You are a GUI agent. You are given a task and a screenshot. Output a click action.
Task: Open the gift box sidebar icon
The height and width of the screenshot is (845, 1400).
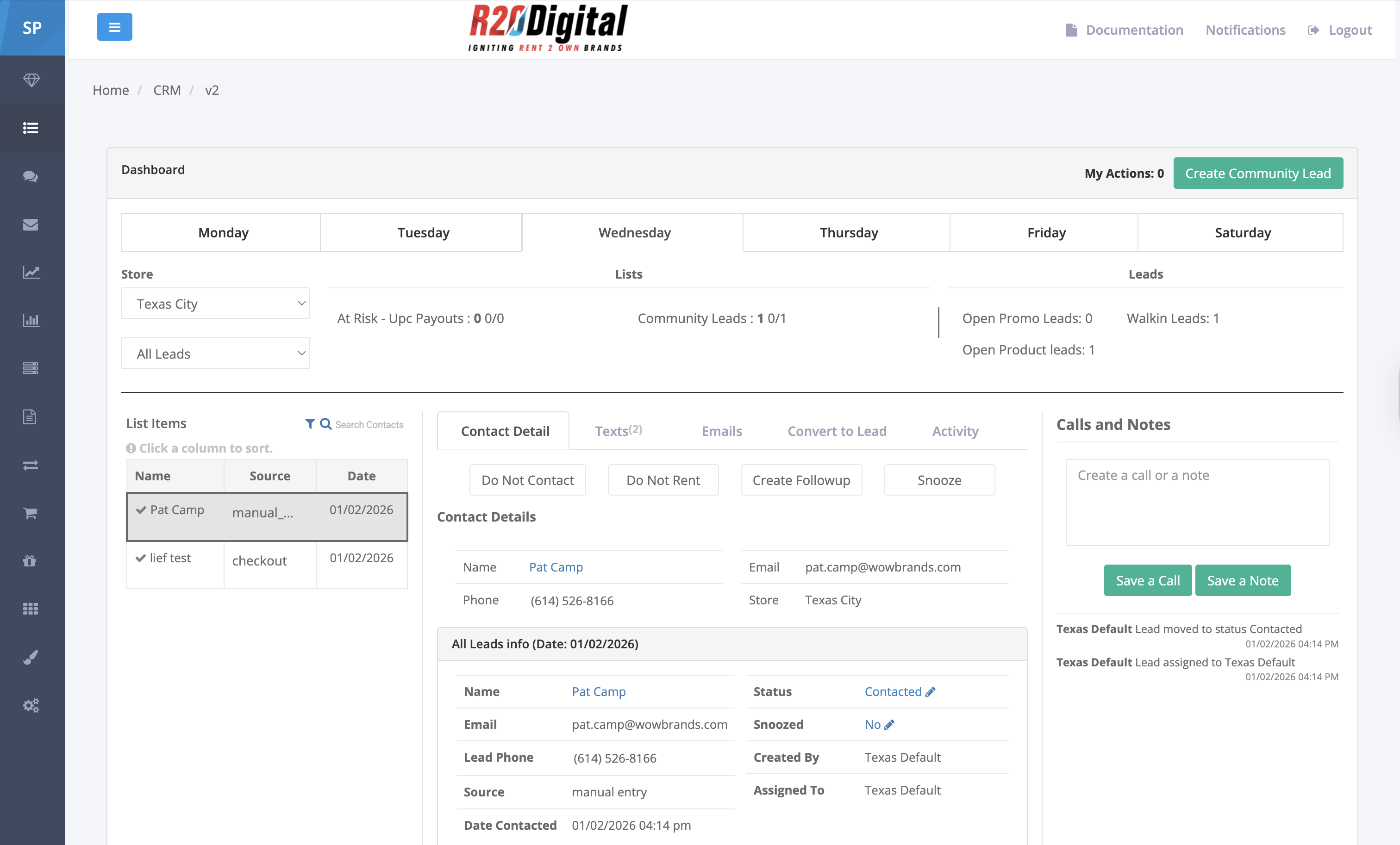point(30,561)
